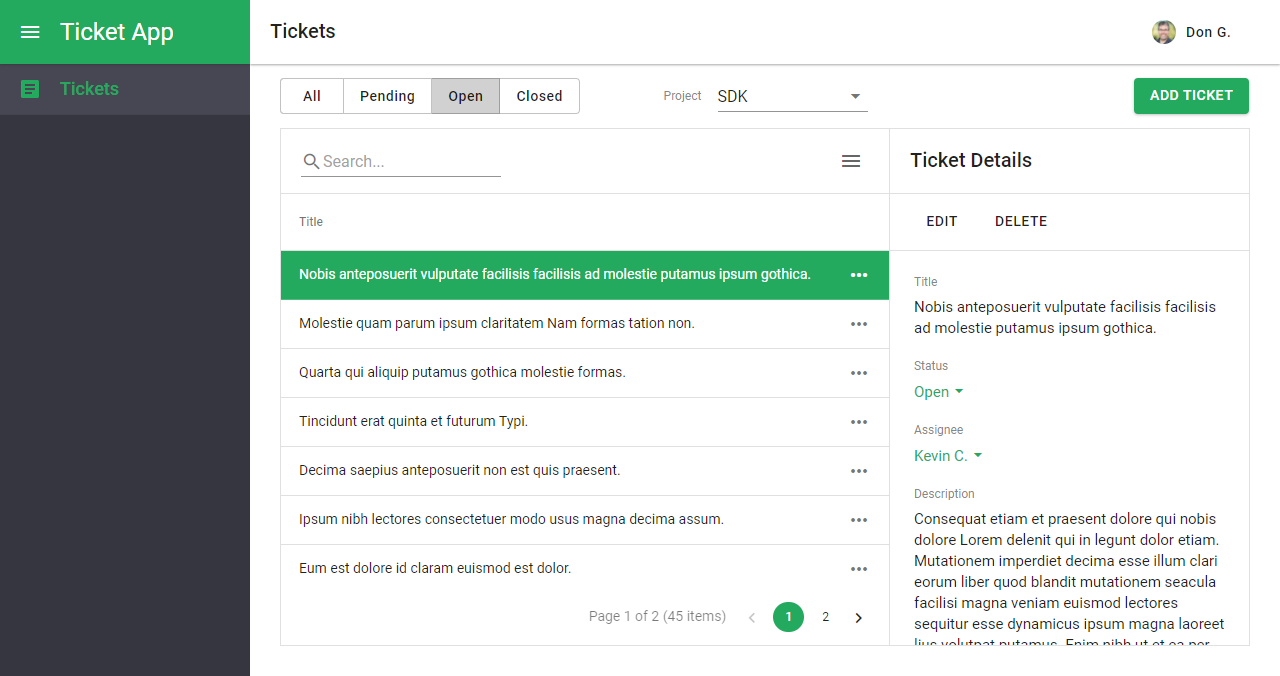Viewport: 1280px width, 676px height.
Task: Switch to the Closed ticket filter
Action: click(539, 96)
